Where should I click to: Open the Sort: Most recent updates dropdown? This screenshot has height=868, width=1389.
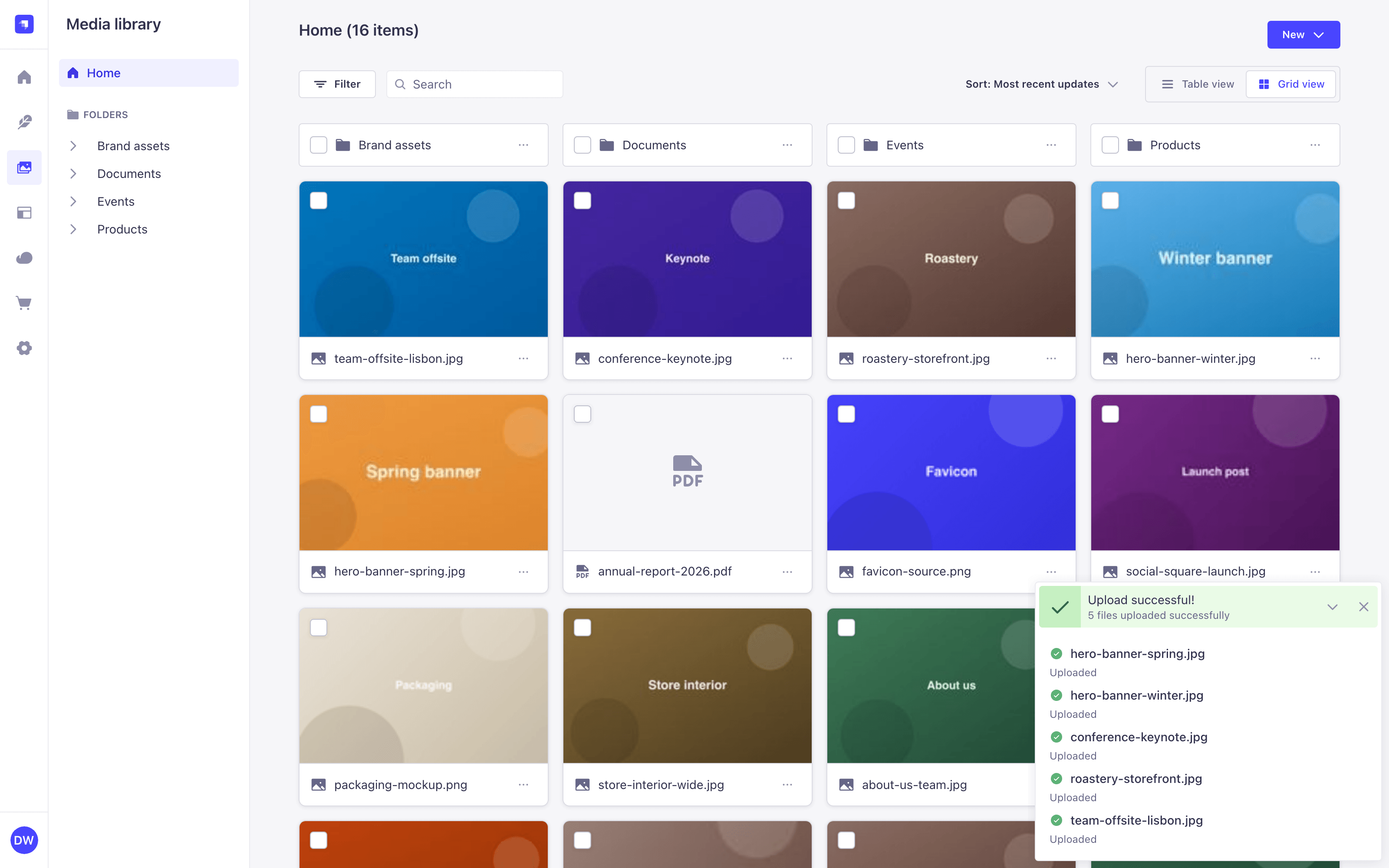point(1042,84)
